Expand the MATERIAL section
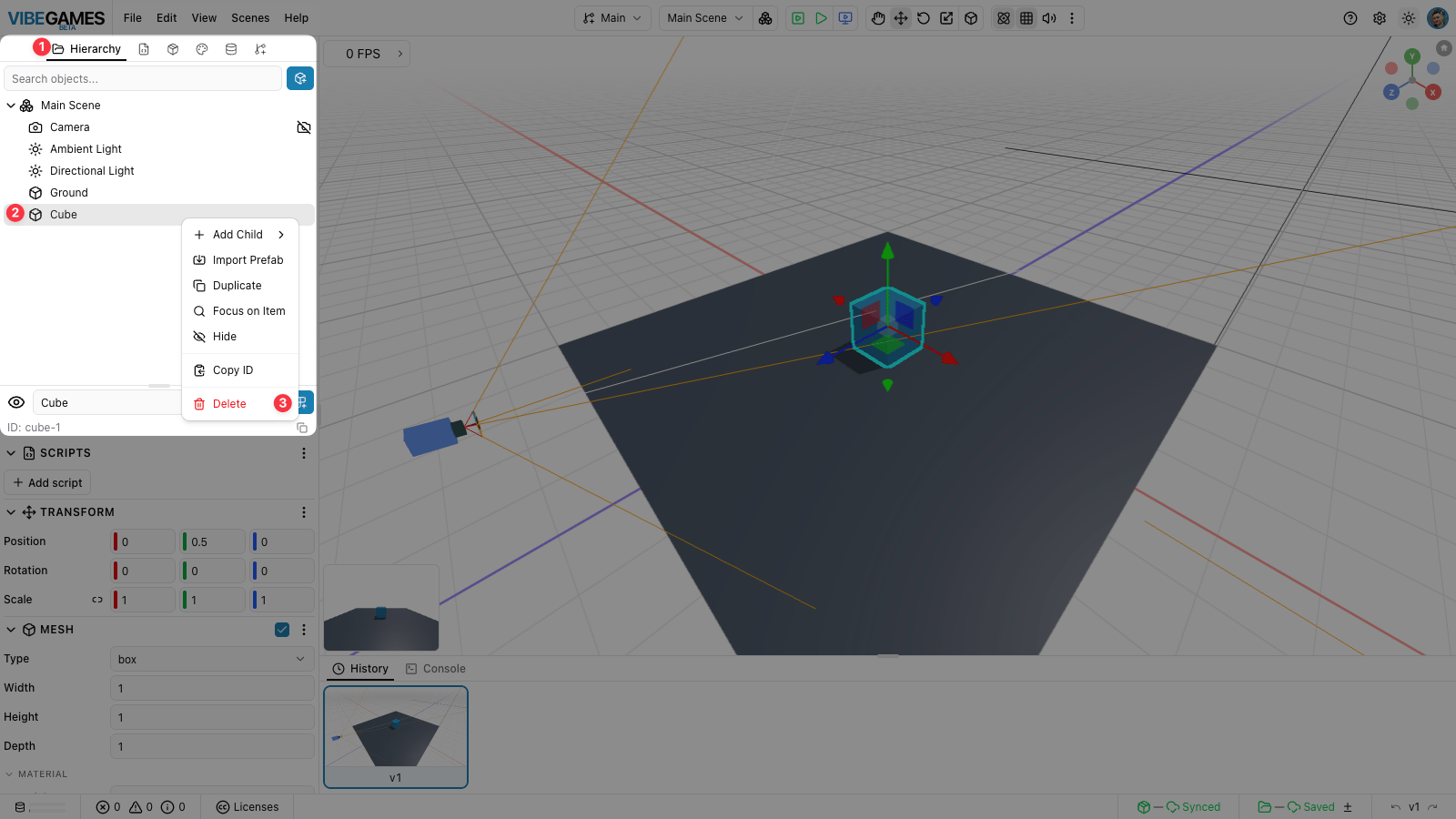The height and width of the screenshot is (819, 1456). click(x=10, y=774)
